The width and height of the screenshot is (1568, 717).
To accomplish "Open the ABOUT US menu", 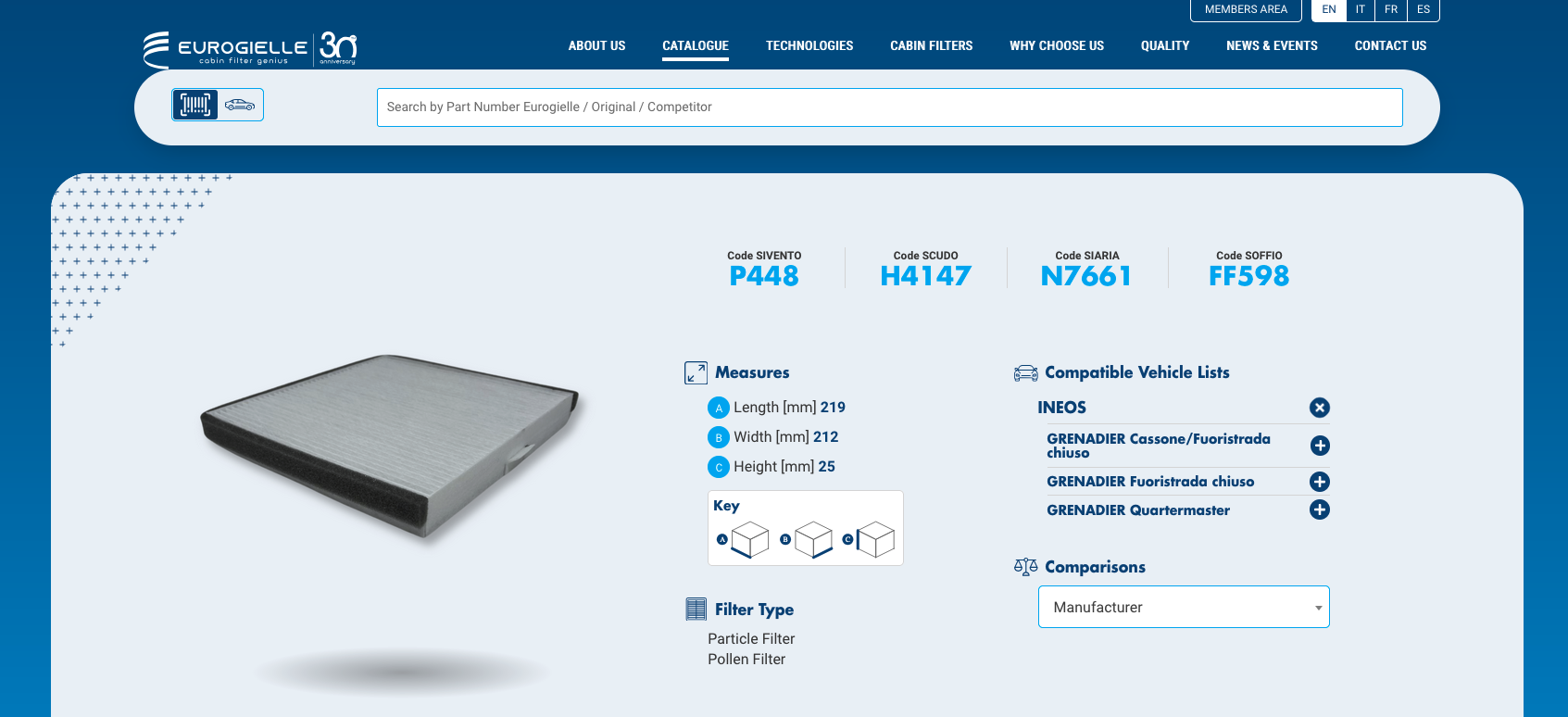I will pos(596,45).
